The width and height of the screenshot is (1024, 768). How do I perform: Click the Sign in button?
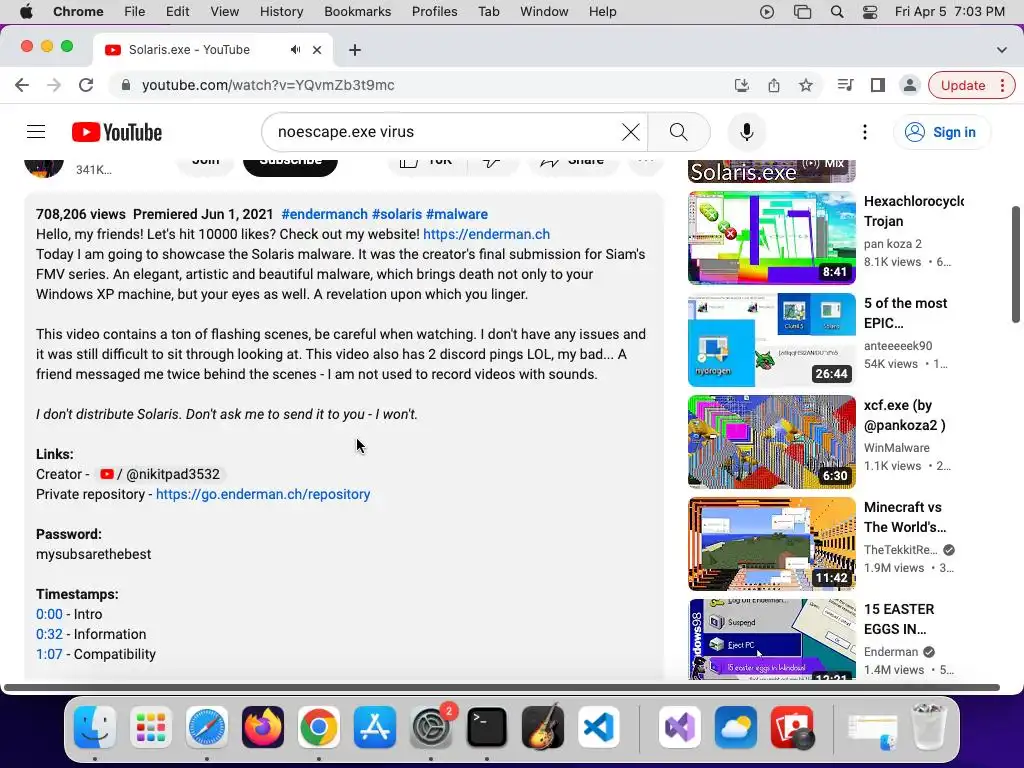941,132
